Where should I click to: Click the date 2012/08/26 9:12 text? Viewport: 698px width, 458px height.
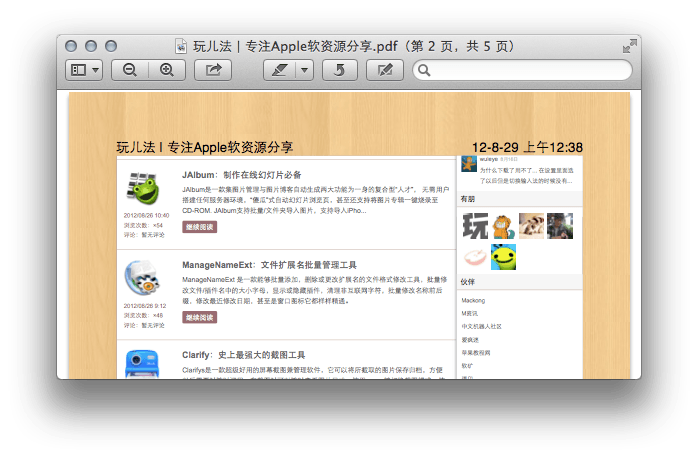click(145, 306)
